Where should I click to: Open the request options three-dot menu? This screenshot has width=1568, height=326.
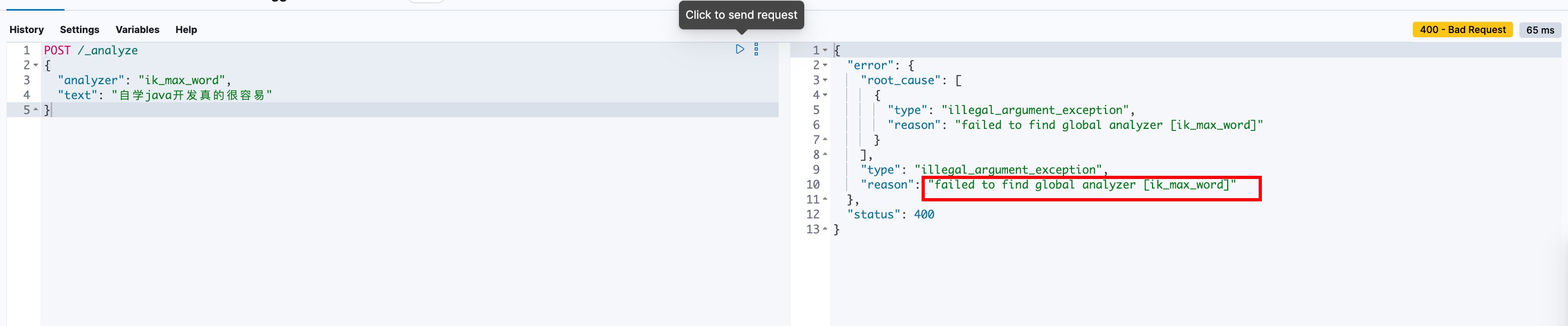point(757,49)
